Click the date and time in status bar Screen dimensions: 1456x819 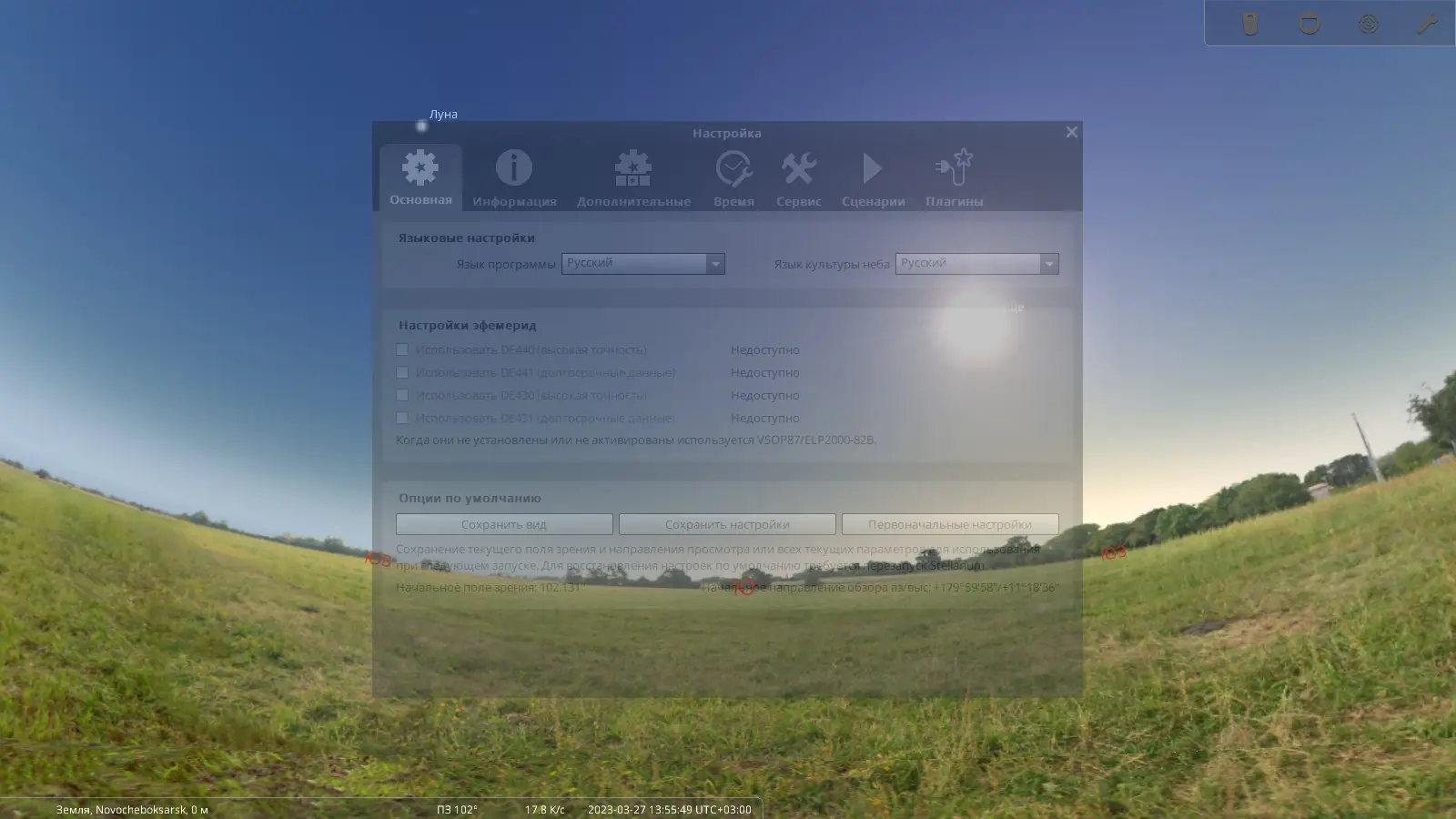pyautogui.click(x=670, y=809)
